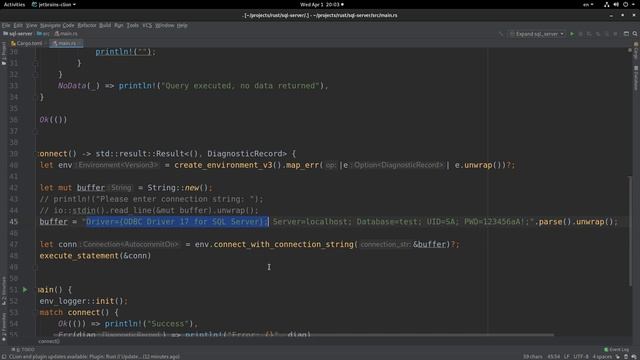Click the connect() breadcrumb below the editor
The height and width of the screenshot is (360, 640).
pyautogui.click(x=49, y=341)
